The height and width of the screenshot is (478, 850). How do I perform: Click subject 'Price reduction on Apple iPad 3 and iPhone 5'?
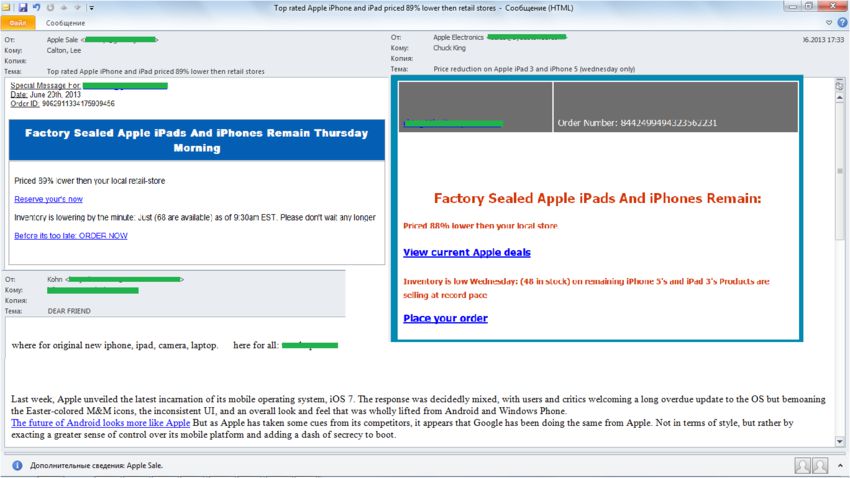[x=534, y=69]
